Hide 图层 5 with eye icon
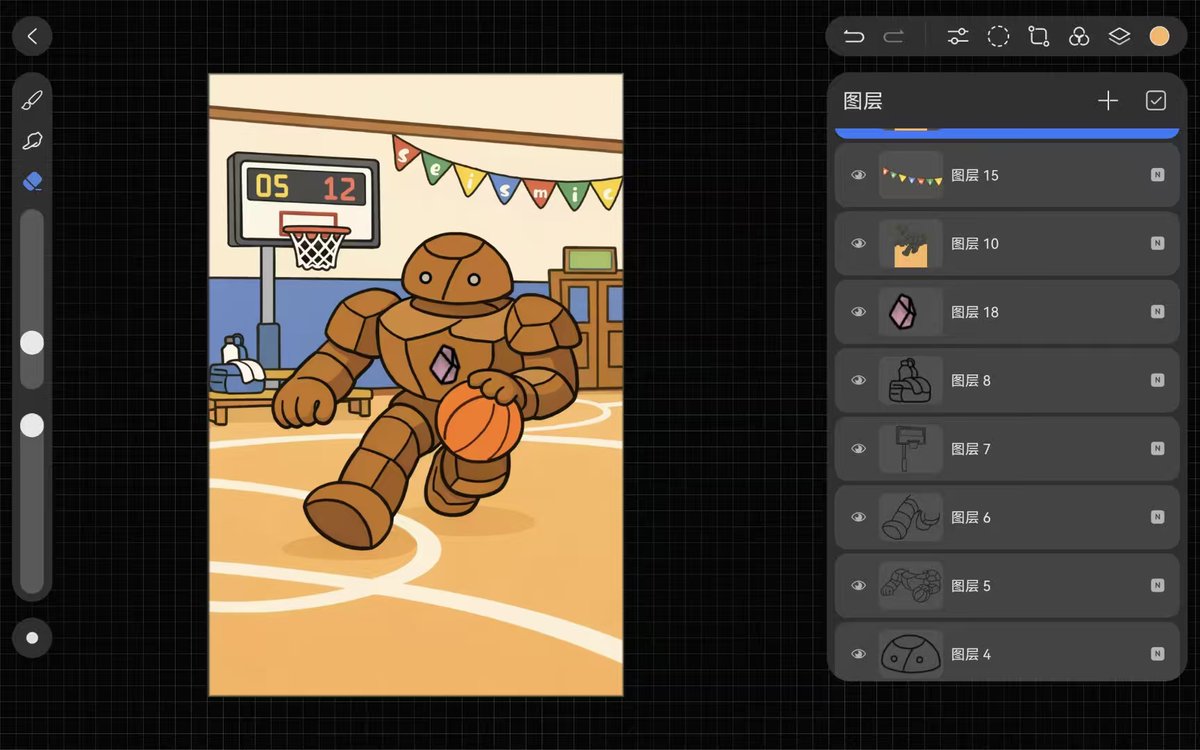This screenshot has width=1200, height=750. point(858,586)
